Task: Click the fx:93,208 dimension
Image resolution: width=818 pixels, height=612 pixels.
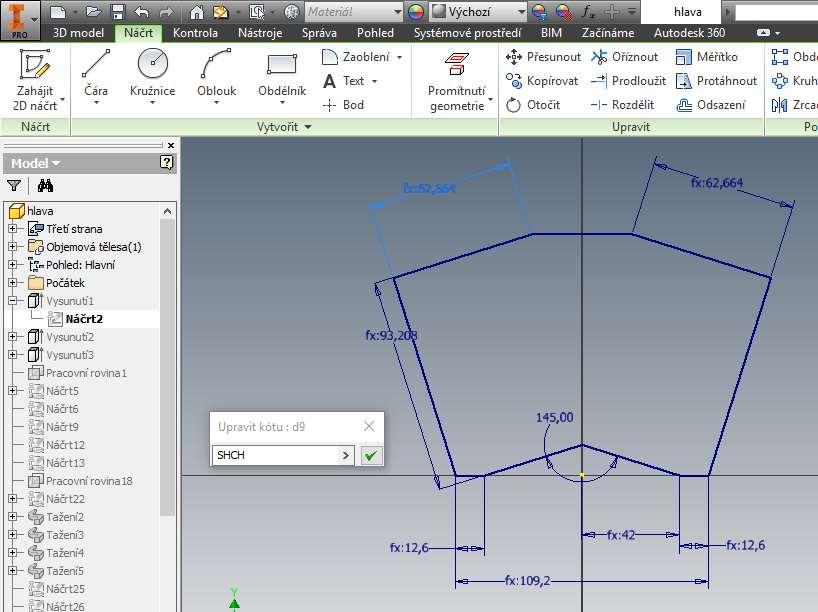Action: tap(391, 335)
